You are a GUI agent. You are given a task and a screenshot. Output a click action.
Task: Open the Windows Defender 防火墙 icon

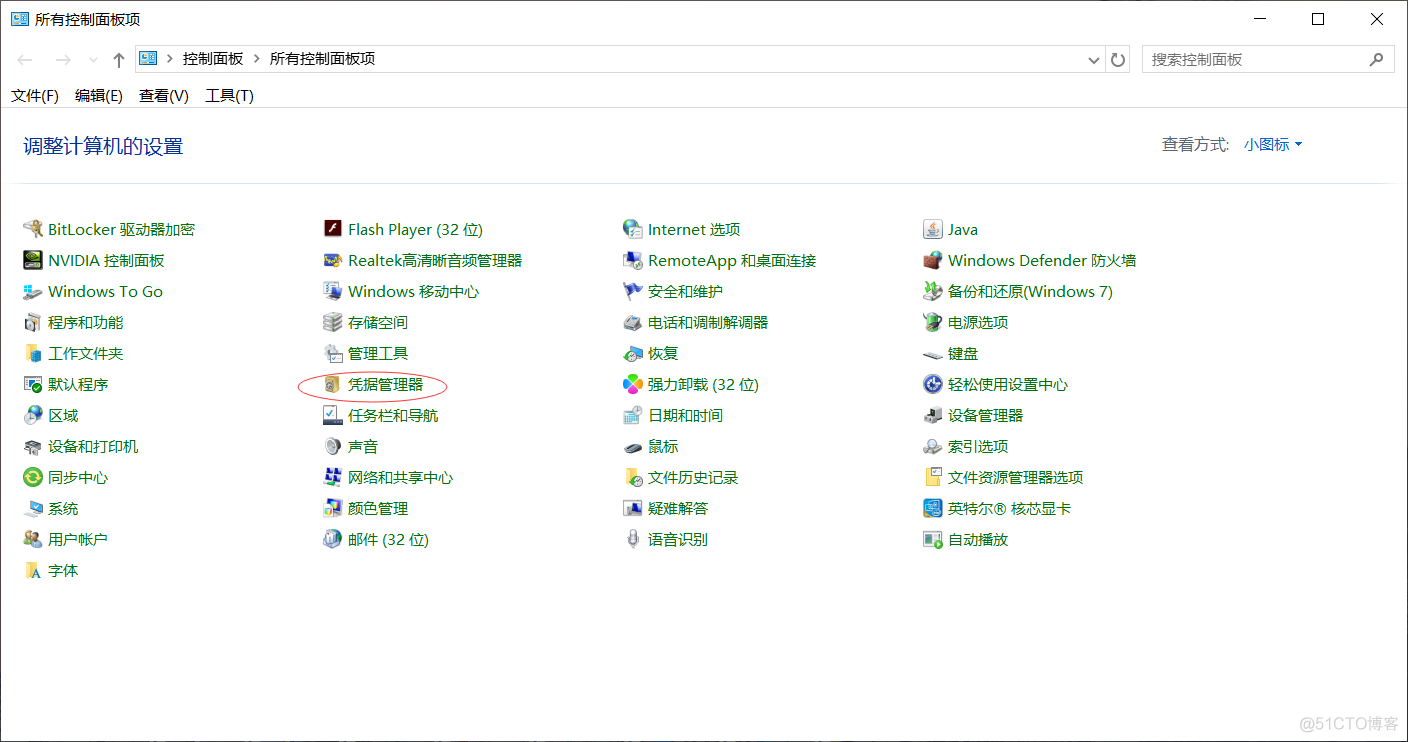click(x=933, y=260)
